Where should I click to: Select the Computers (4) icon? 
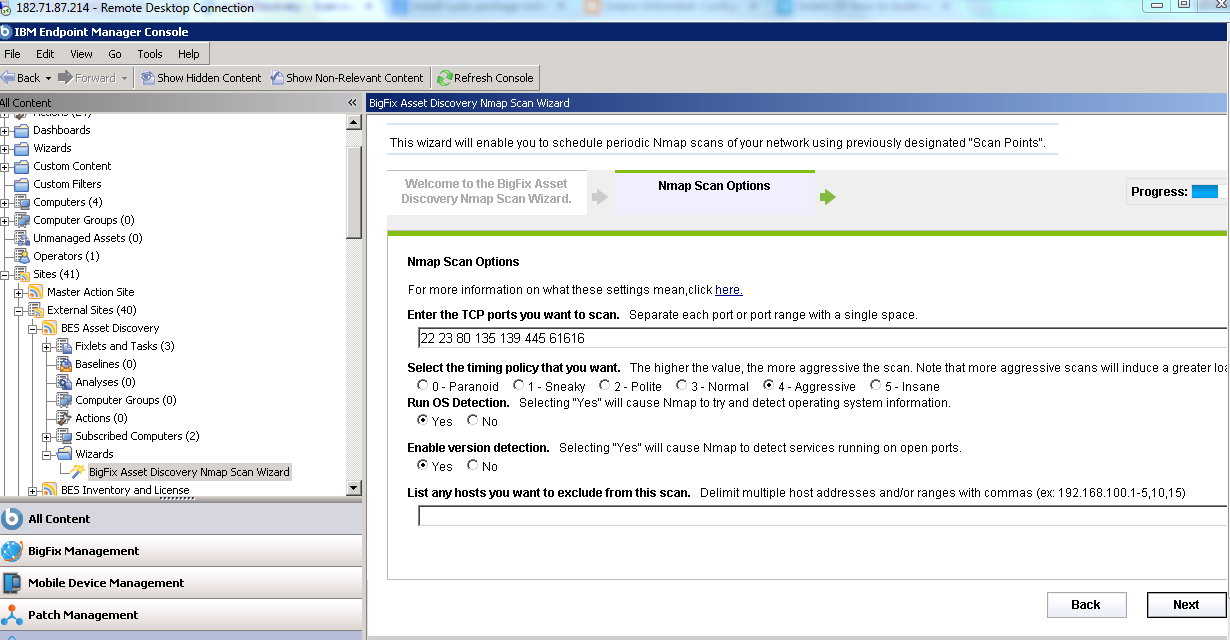point(22,202)
